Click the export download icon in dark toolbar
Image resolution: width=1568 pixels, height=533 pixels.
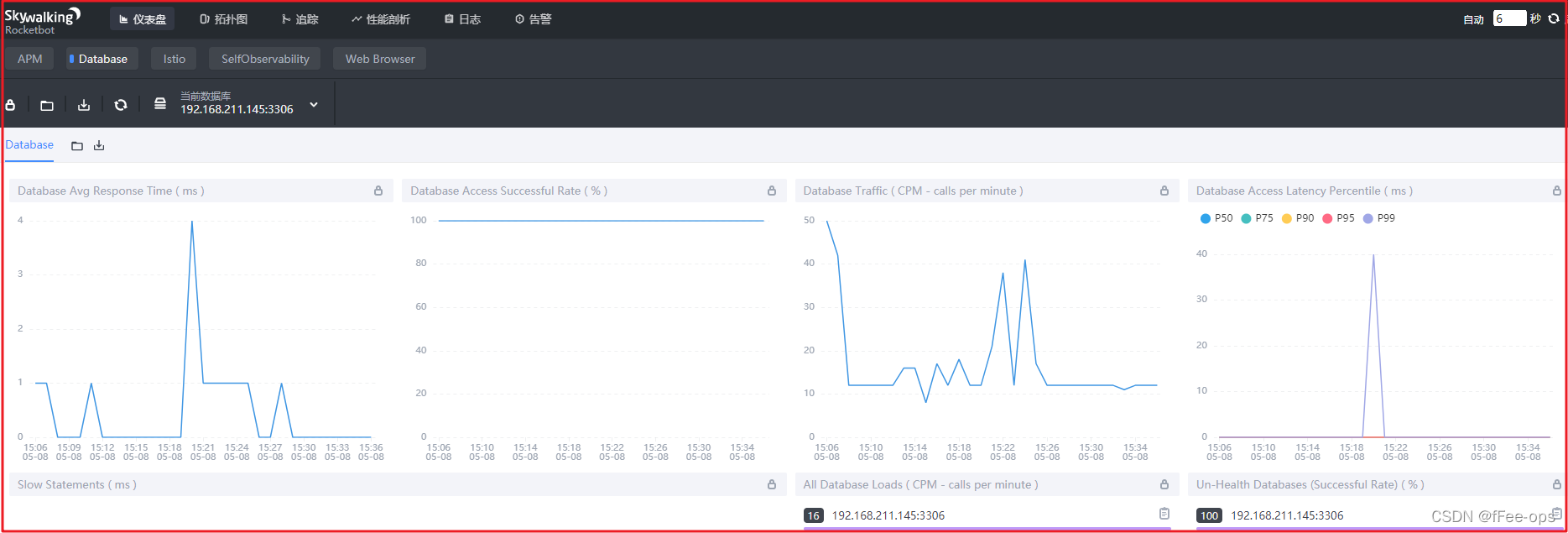click(x=84, y=105)
